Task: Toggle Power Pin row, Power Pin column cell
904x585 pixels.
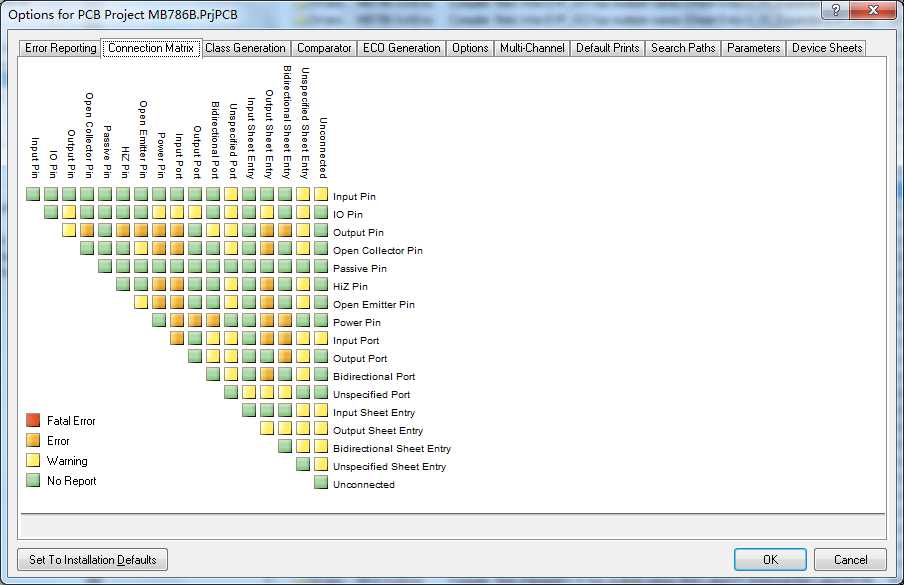Action: tap(159, 320)
